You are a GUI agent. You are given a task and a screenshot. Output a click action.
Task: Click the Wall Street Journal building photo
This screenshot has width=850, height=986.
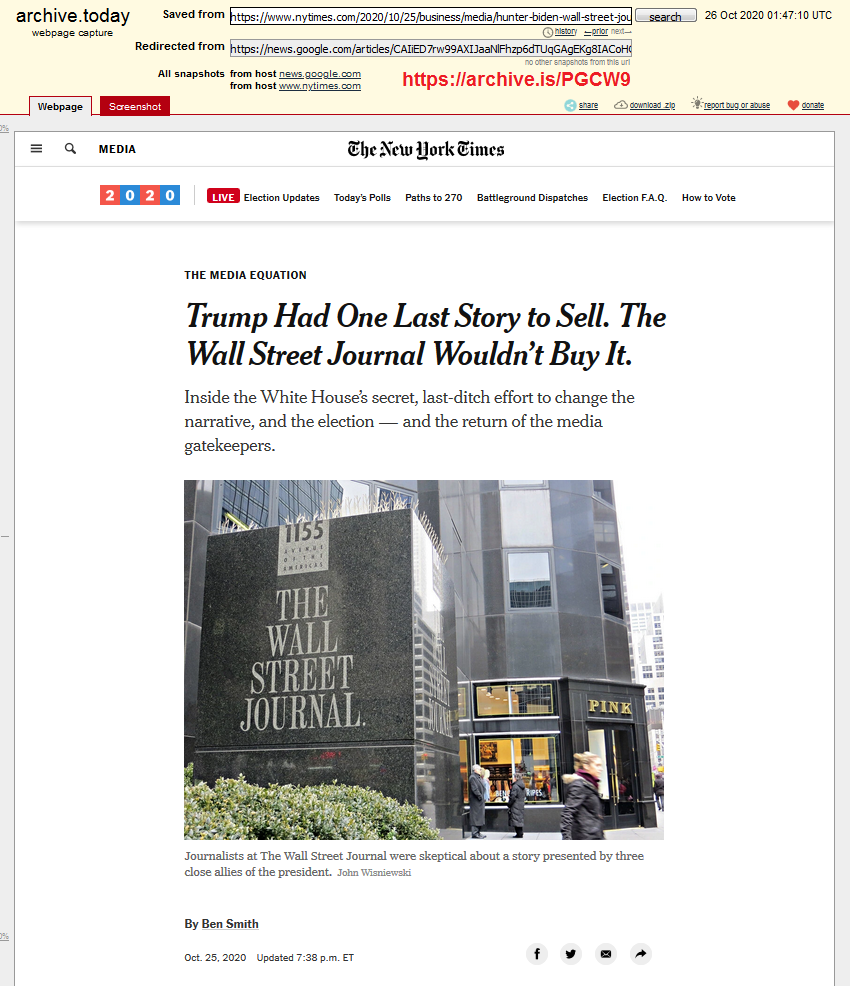point(424,660)
